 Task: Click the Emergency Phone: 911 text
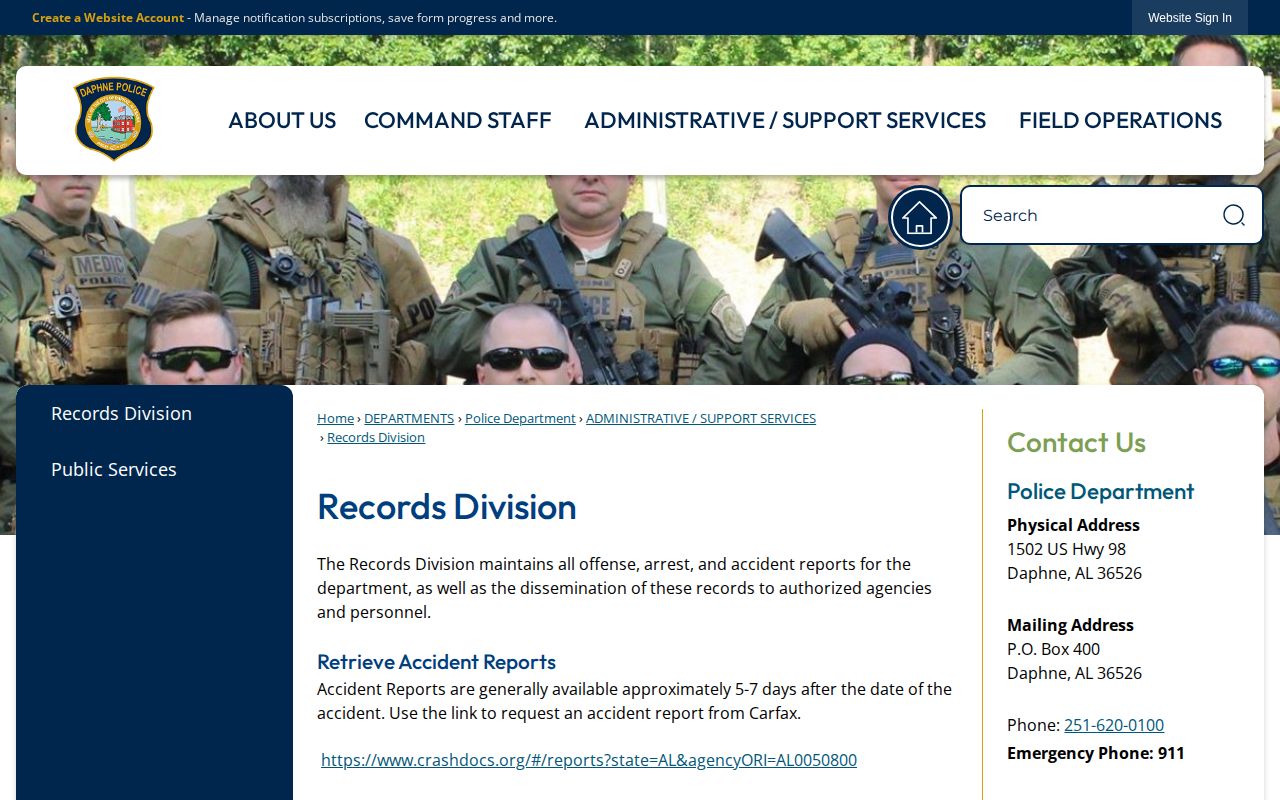tap(1096, 753)
